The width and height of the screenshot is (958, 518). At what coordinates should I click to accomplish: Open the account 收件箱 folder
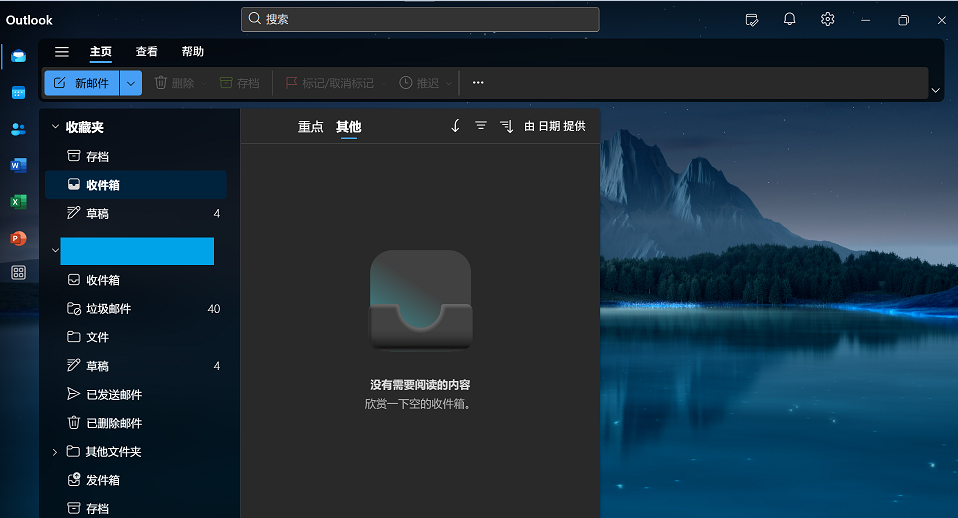point(136,280)
